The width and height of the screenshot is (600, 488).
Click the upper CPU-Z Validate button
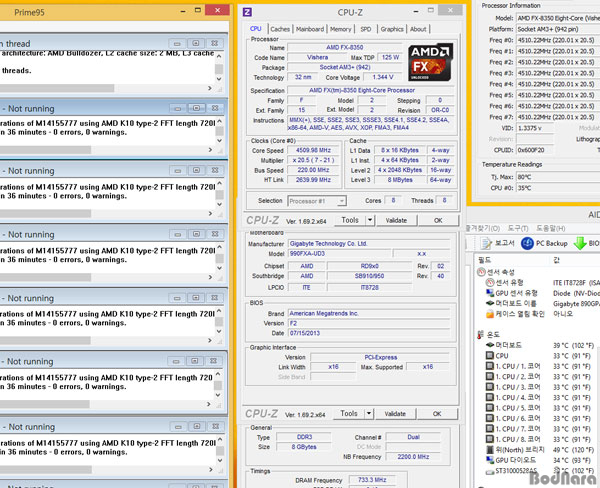point(396,220)
